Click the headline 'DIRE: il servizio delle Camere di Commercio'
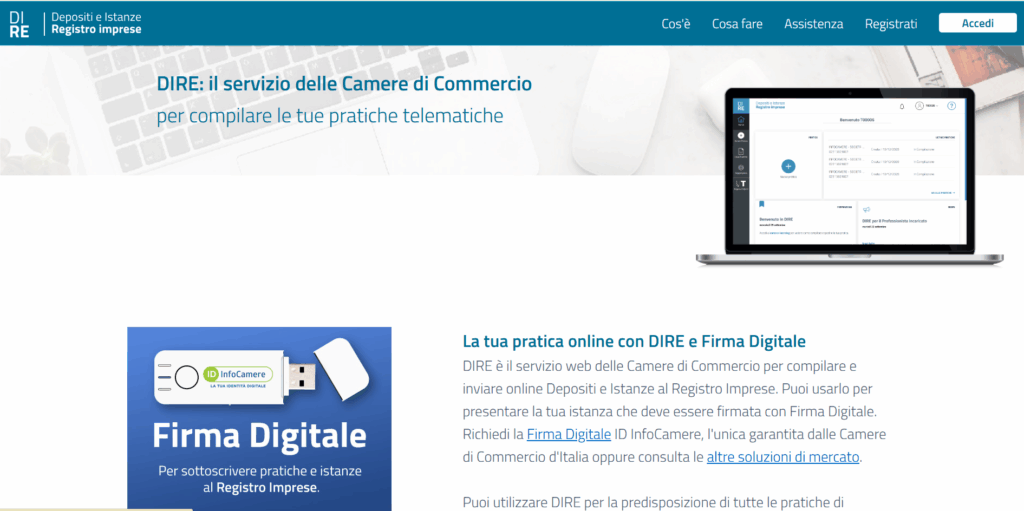Screen dimensions: 1024x511 pos(344,84)
